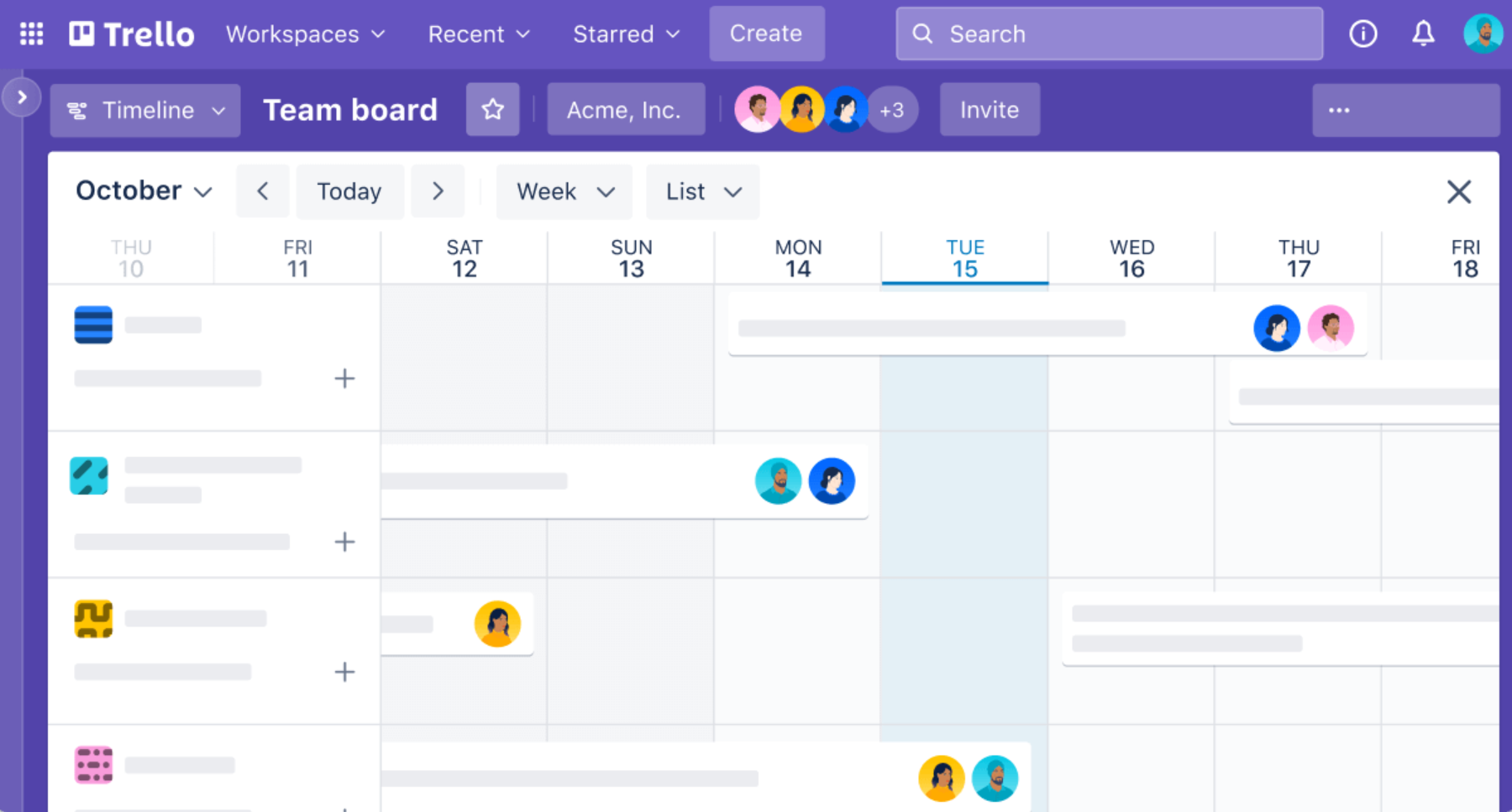Star the Team board
The image size is (1512, 812).
point(493,109)
